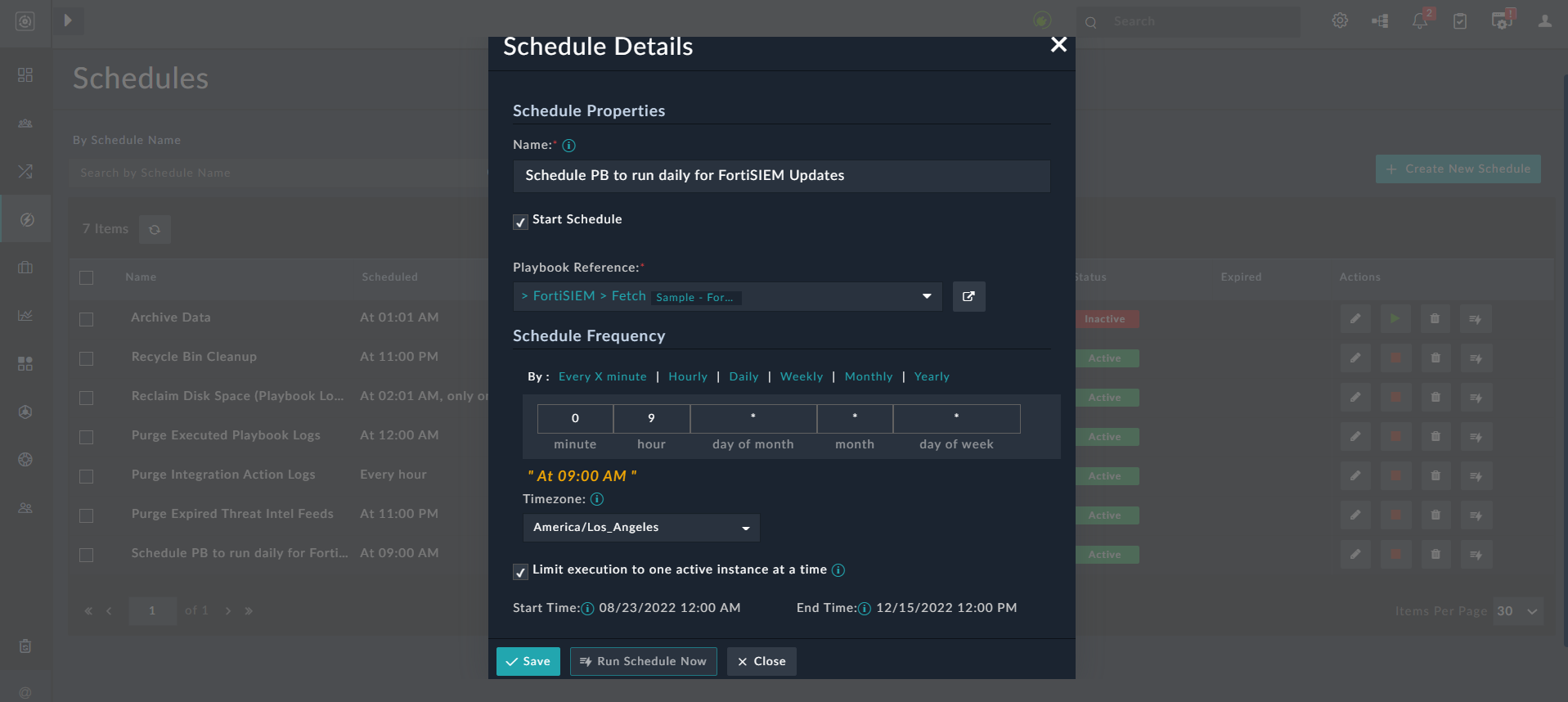Select Hourly frequency option
This screenshot has height=702, width=1568.
[687, 376]
